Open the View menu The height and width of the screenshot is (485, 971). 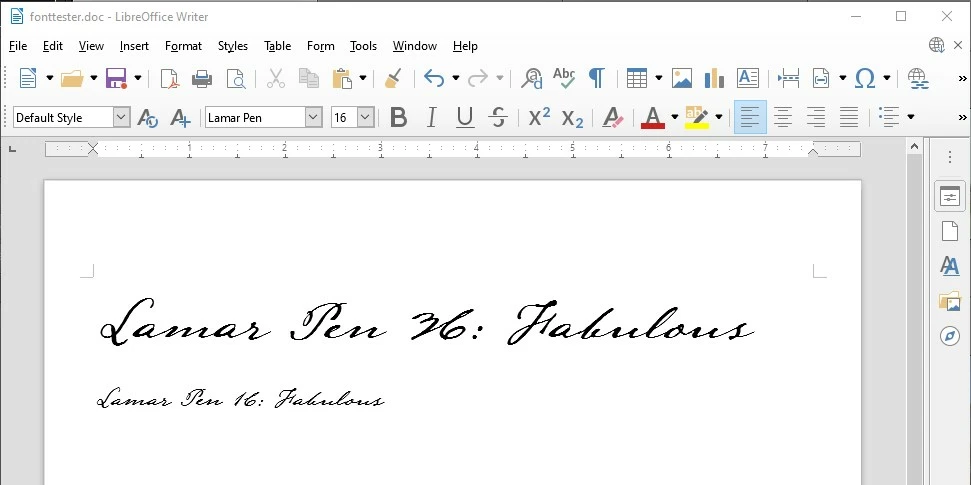(91, 46)
